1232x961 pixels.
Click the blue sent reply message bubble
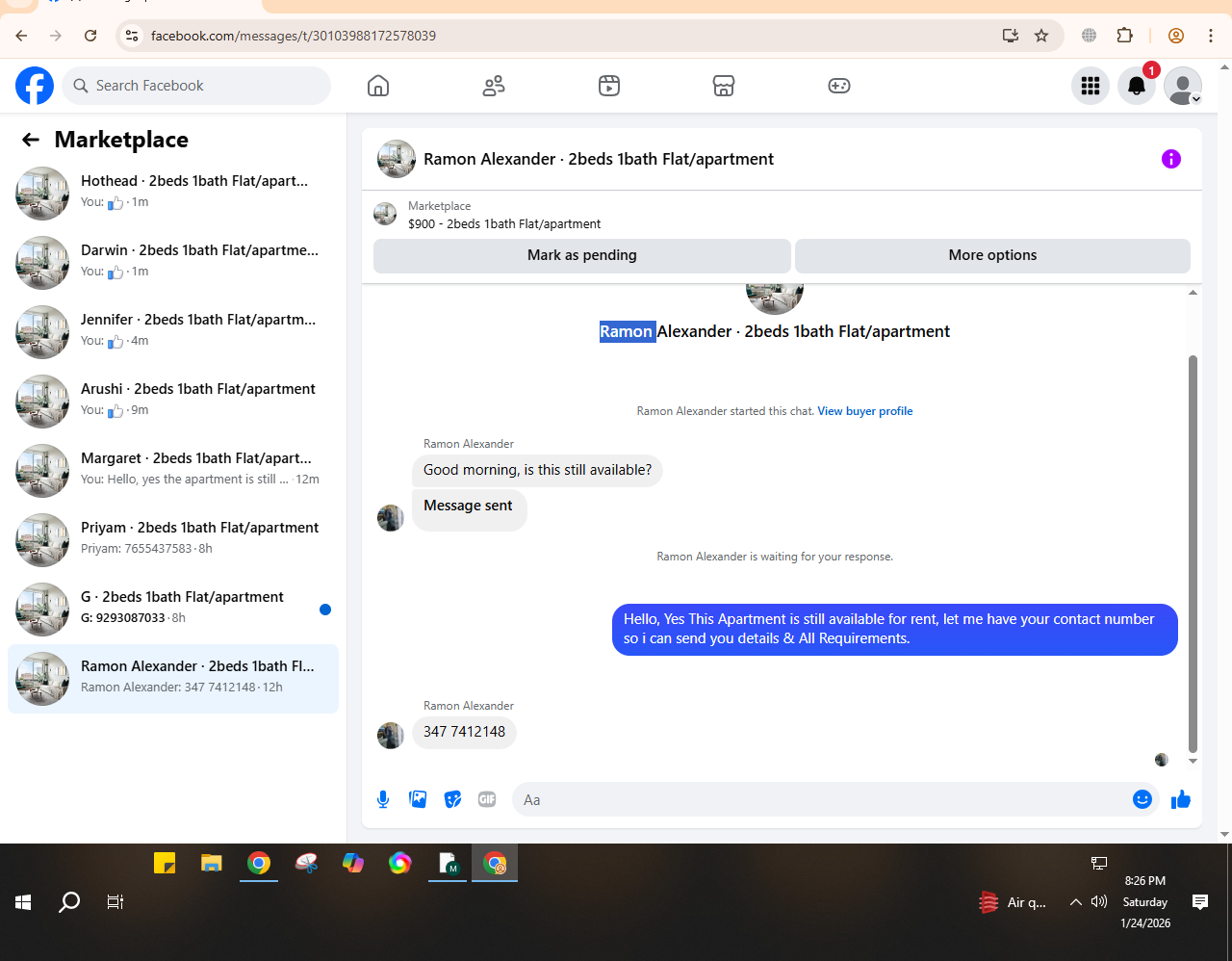(x=895, y=629)
